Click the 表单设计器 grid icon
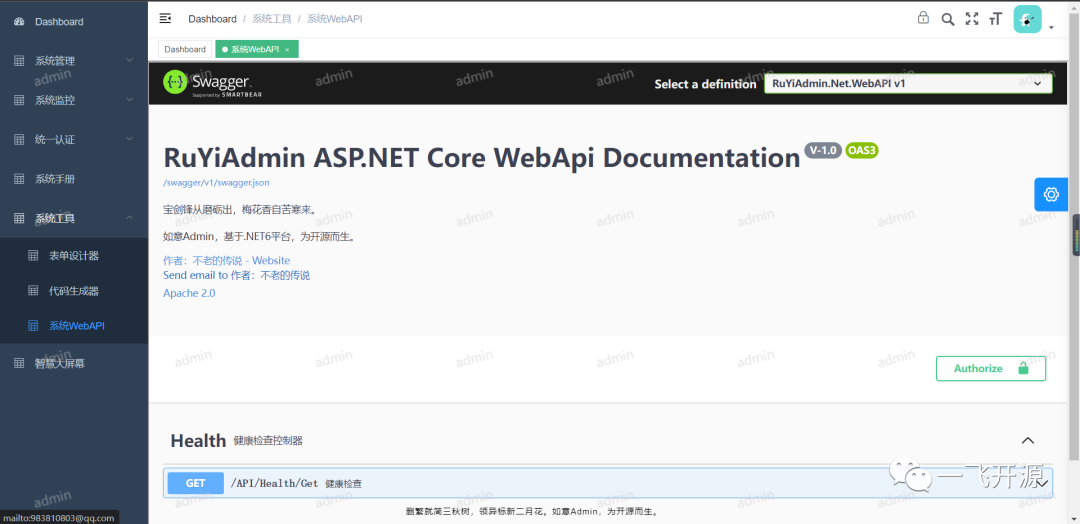 tap(33, 255)
